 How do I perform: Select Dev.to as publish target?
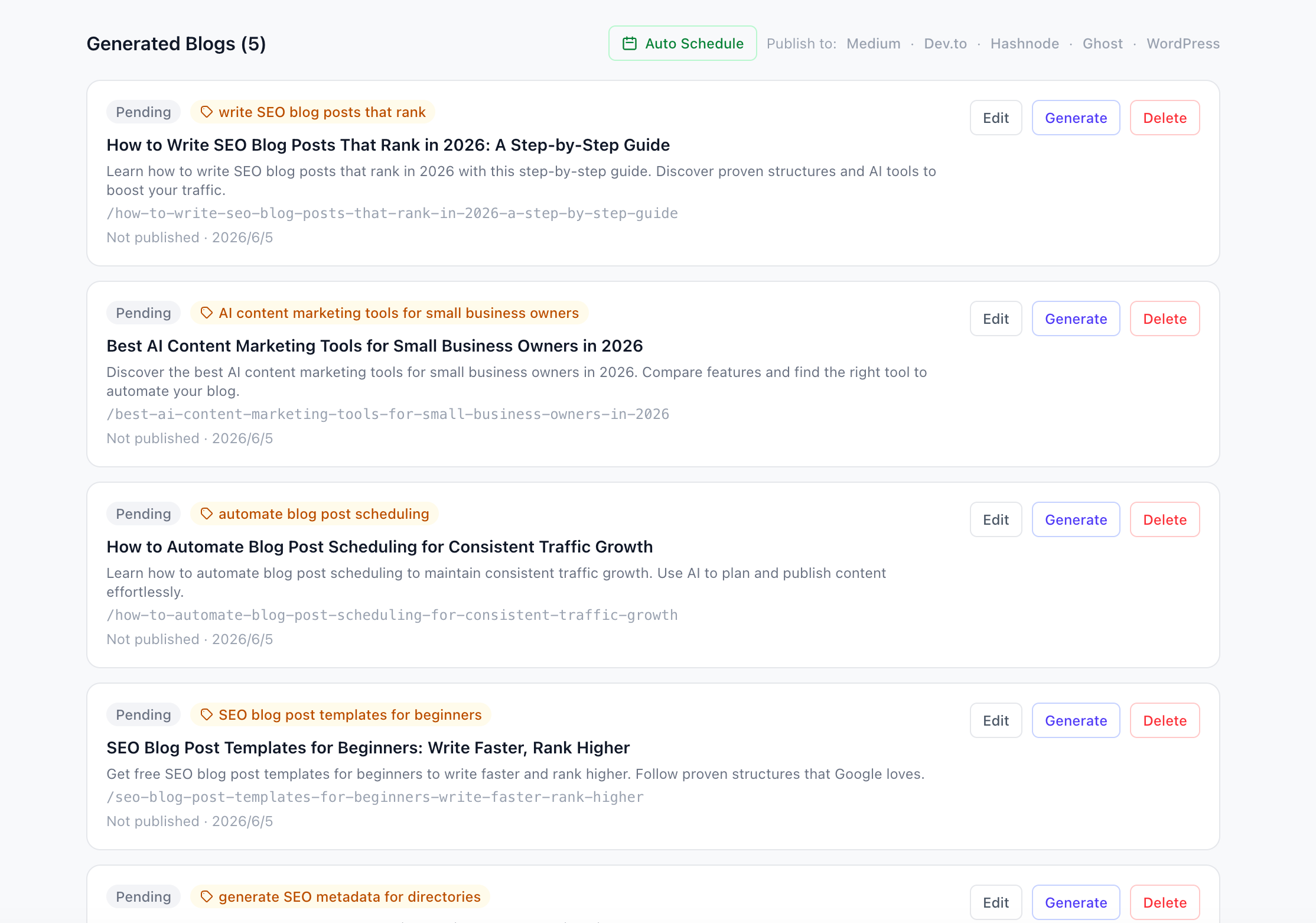pos(945,44)
